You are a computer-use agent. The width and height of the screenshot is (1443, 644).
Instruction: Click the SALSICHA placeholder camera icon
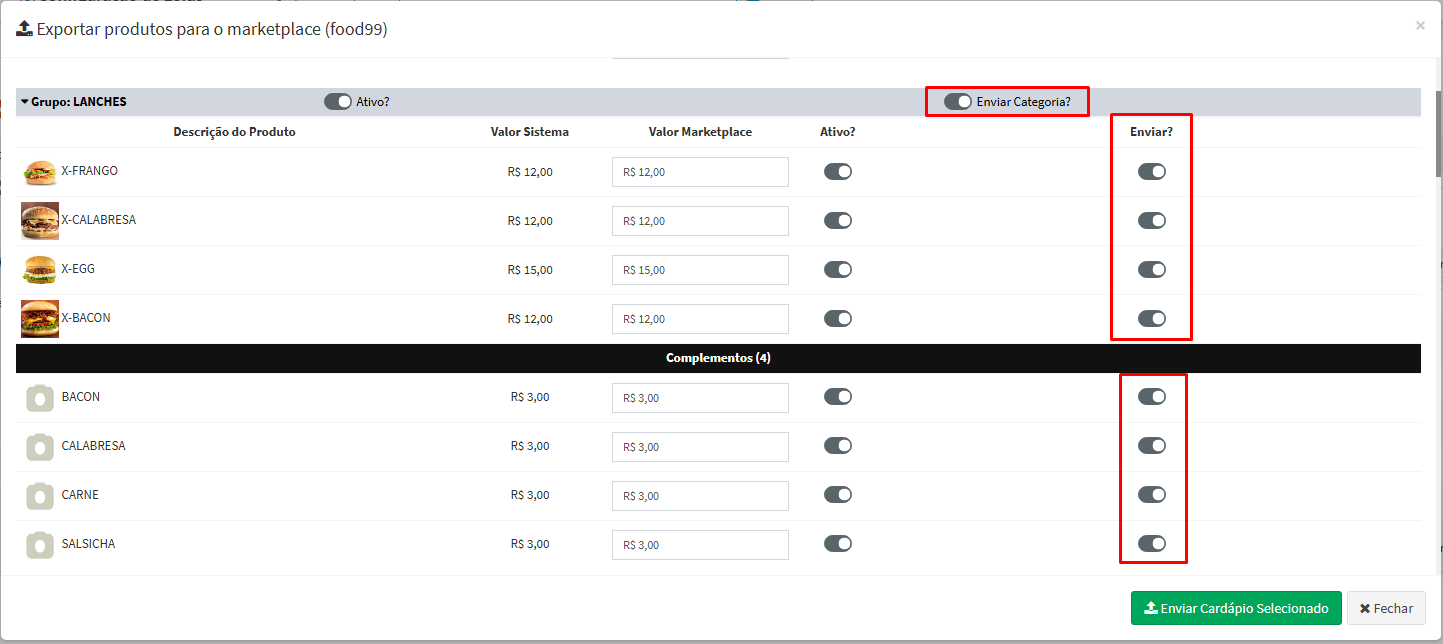pyautogui.click(x=40, y=545)
